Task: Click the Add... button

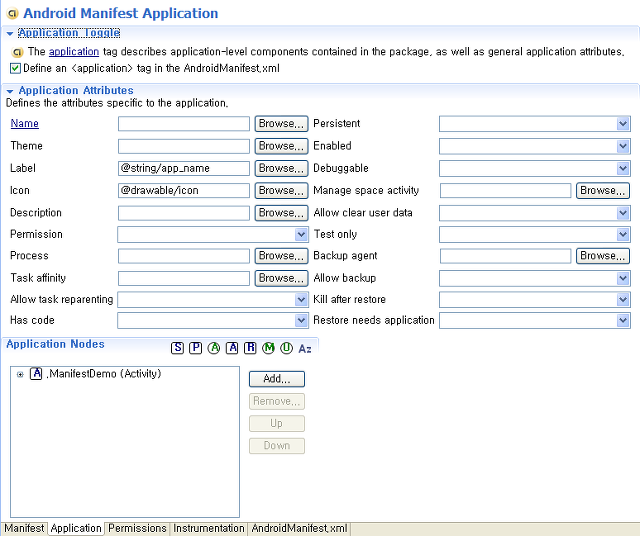Action: [x=277, y=379]
